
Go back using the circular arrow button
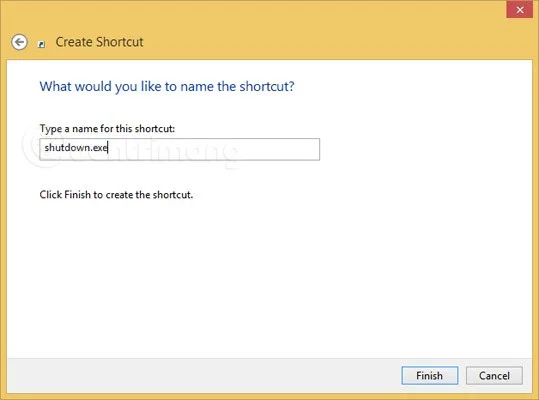[x=19, y=42]
